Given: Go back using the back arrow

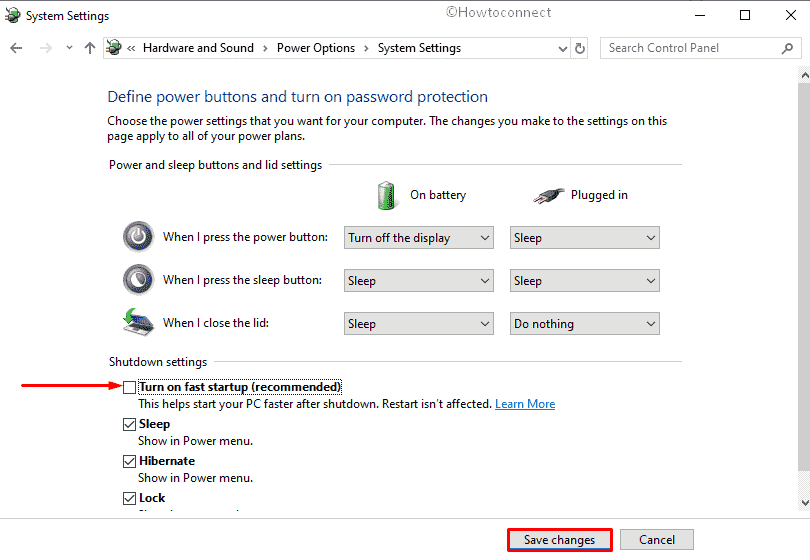Looking at the screenshot, I should 17,48.
